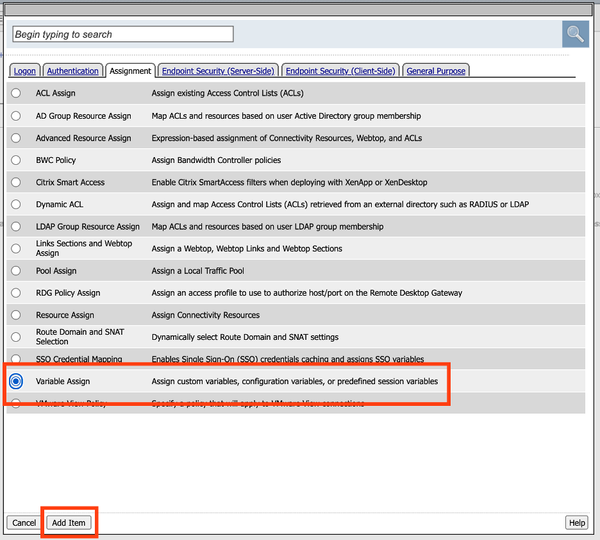The image size is (600, 540).
Task: Click the search text input field
Action: point(122,34)
